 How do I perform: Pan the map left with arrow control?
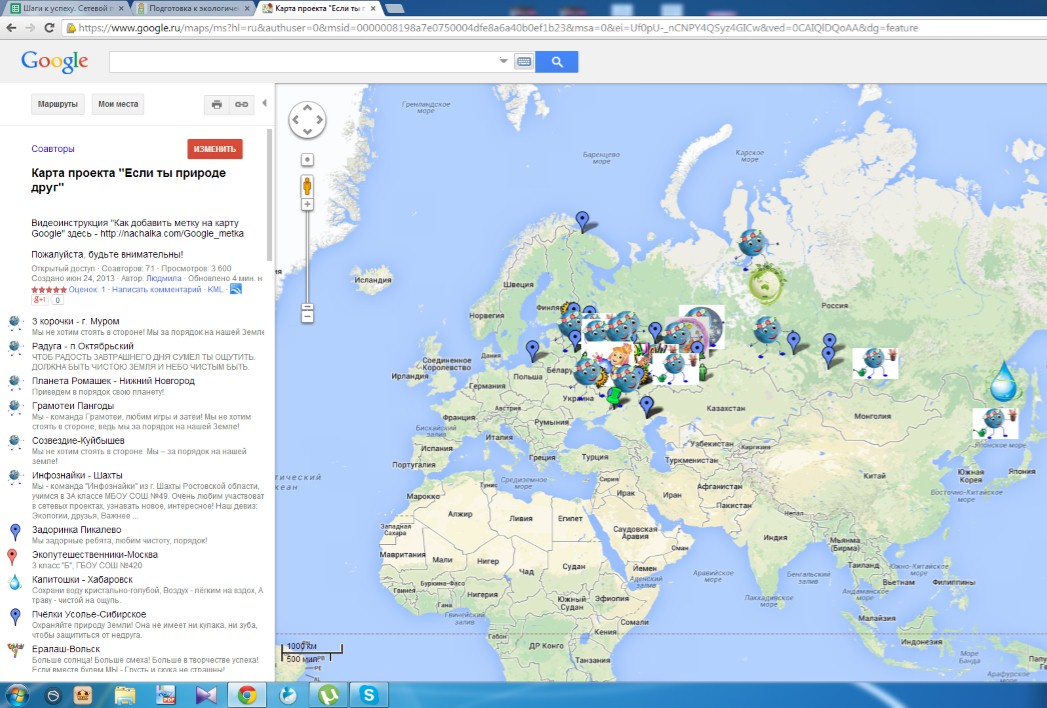click(295, 120)
